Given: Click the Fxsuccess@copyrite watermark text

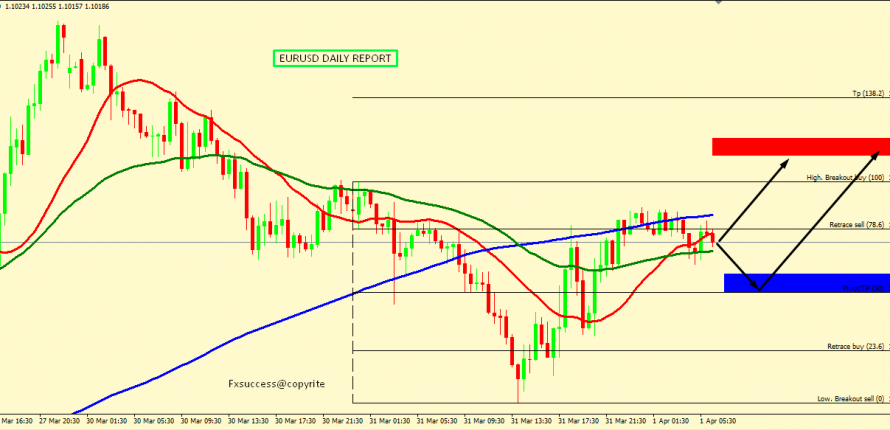Looking at the screenshot, I should point(277,383).
